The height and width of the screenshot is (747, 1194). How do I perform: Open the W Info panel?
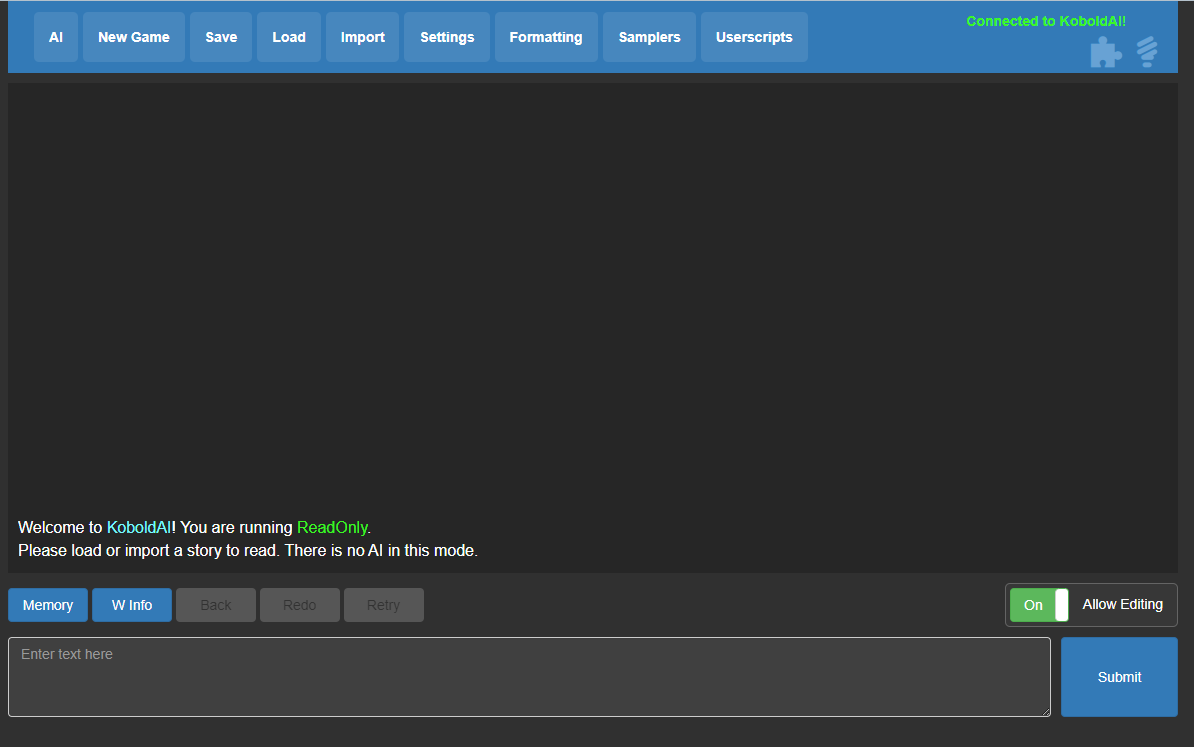pyautogui.click(x=132, y=605)
